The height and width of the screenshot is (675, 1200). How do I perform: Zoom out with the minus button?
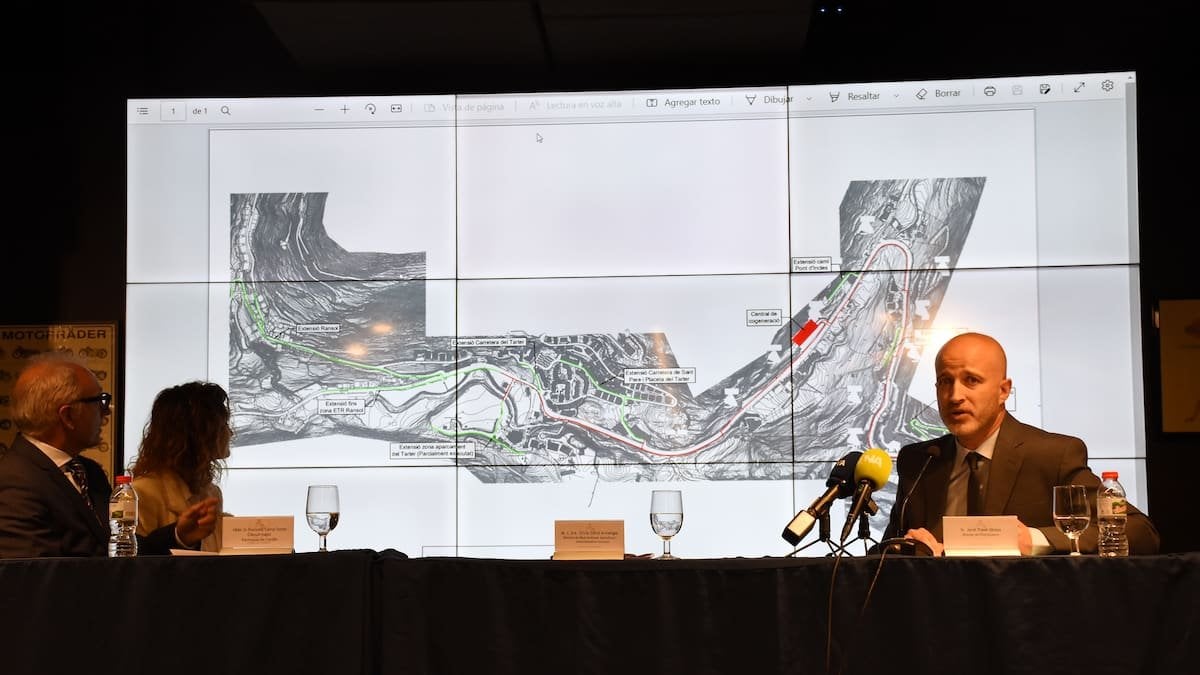click(x=319, y=109)
